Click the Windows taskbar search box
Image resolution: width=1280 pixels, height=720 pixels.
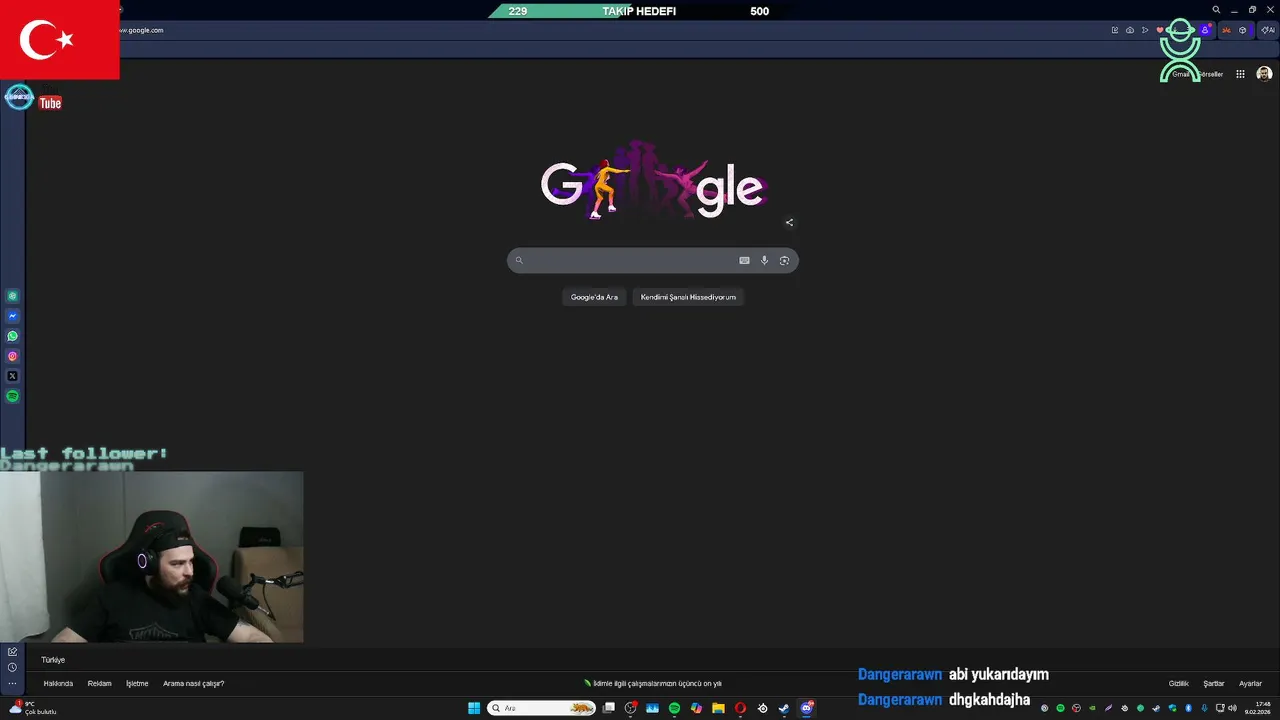[541, 708]
